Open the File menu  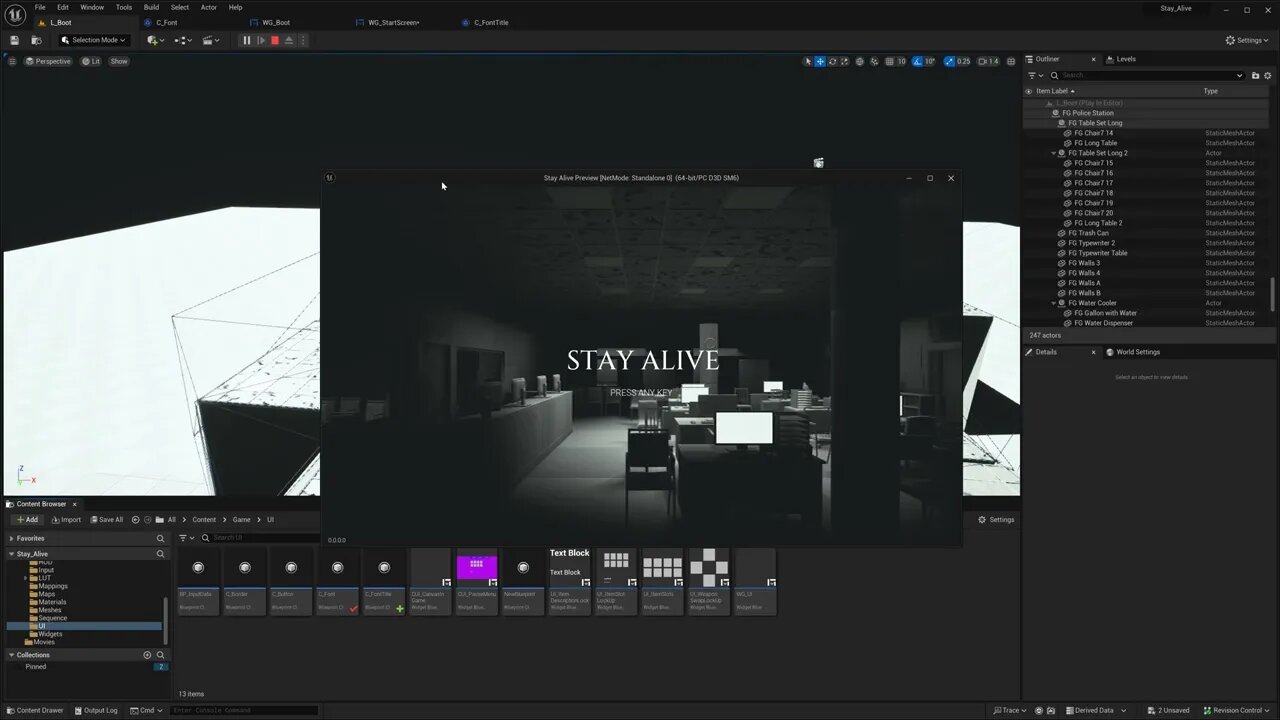[x=40, y=7]
